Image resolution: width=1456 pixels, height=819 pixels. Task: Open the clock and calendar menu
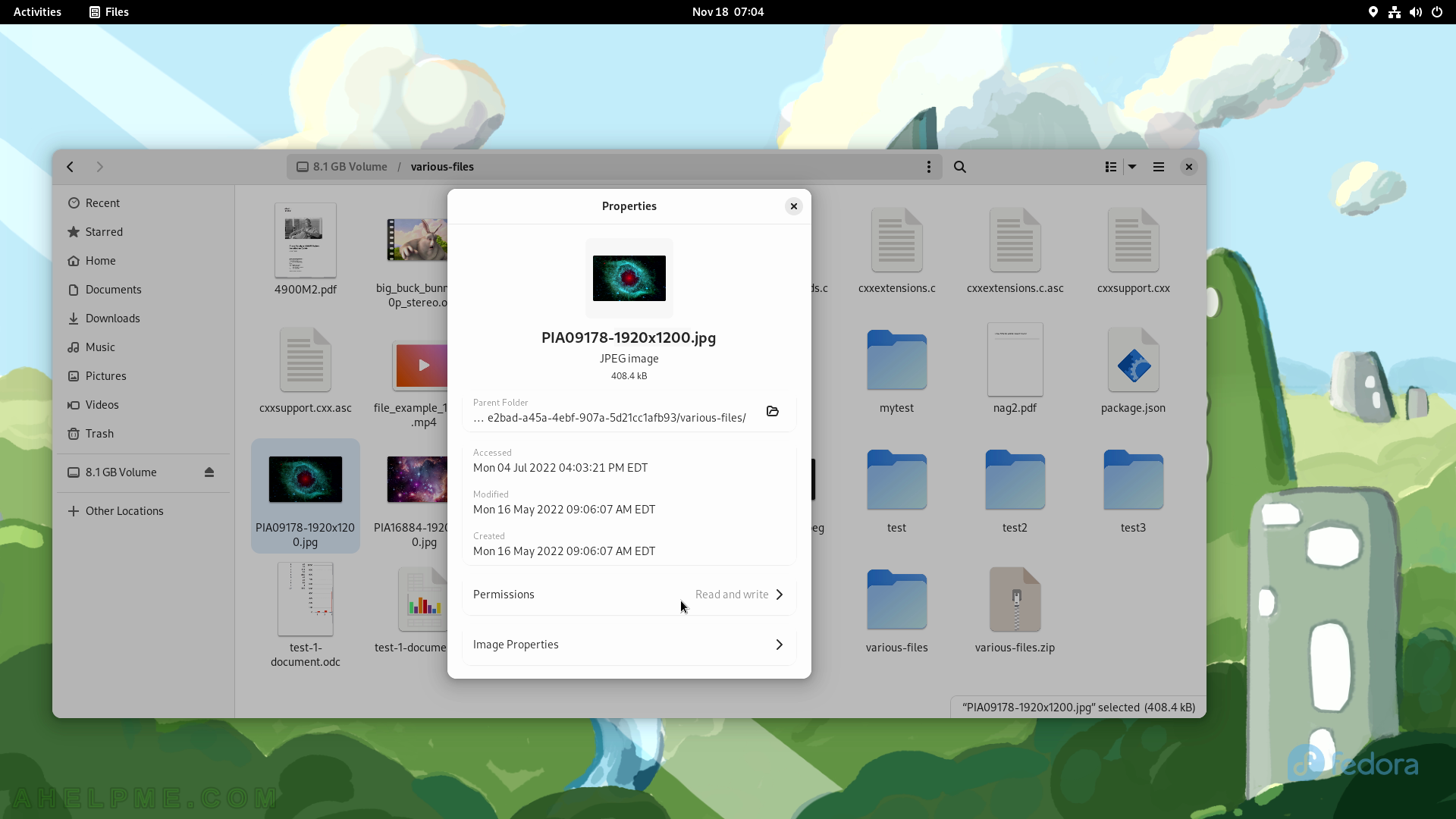click(728, 12)
